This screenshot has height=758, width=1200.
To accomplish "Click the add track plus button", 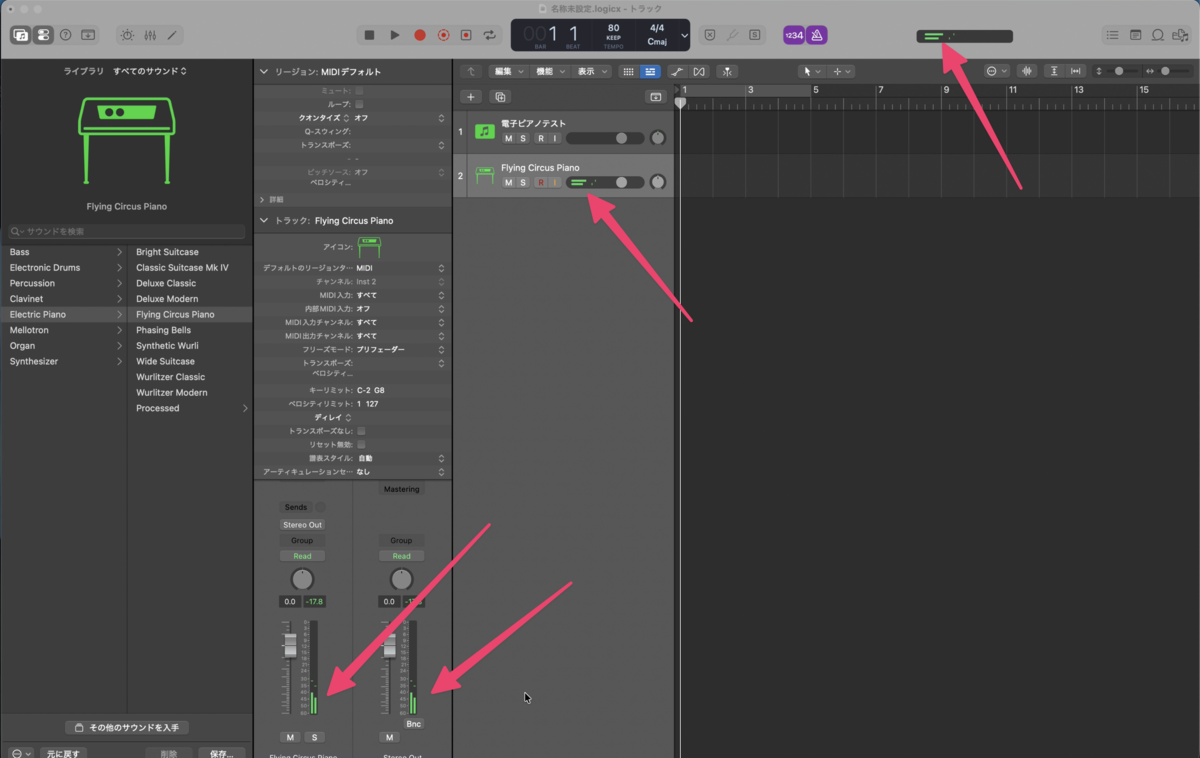I will click(471, 97).
